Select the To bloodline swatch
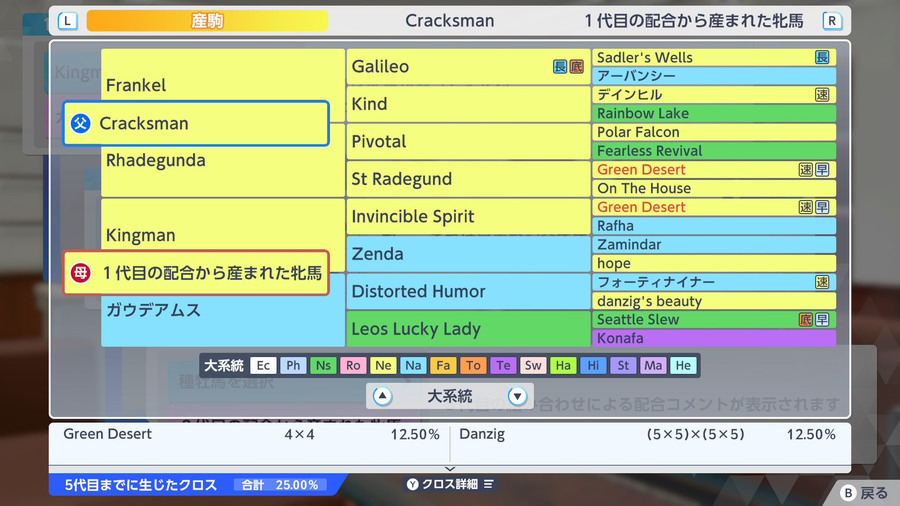The image size is (900, 506). [473, 365]
